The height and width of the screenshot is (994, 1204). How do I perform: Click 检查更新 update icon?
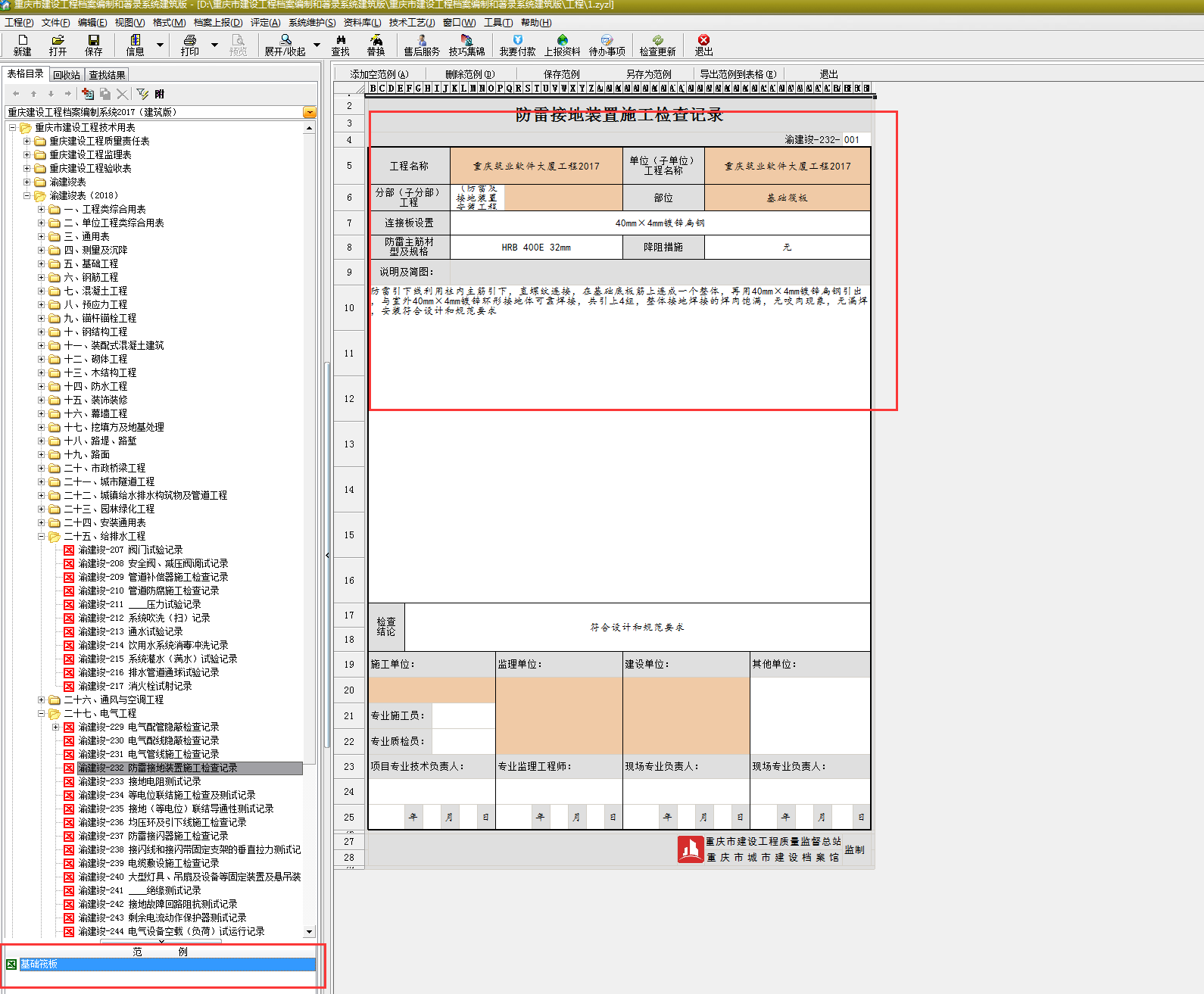(657, 45)
